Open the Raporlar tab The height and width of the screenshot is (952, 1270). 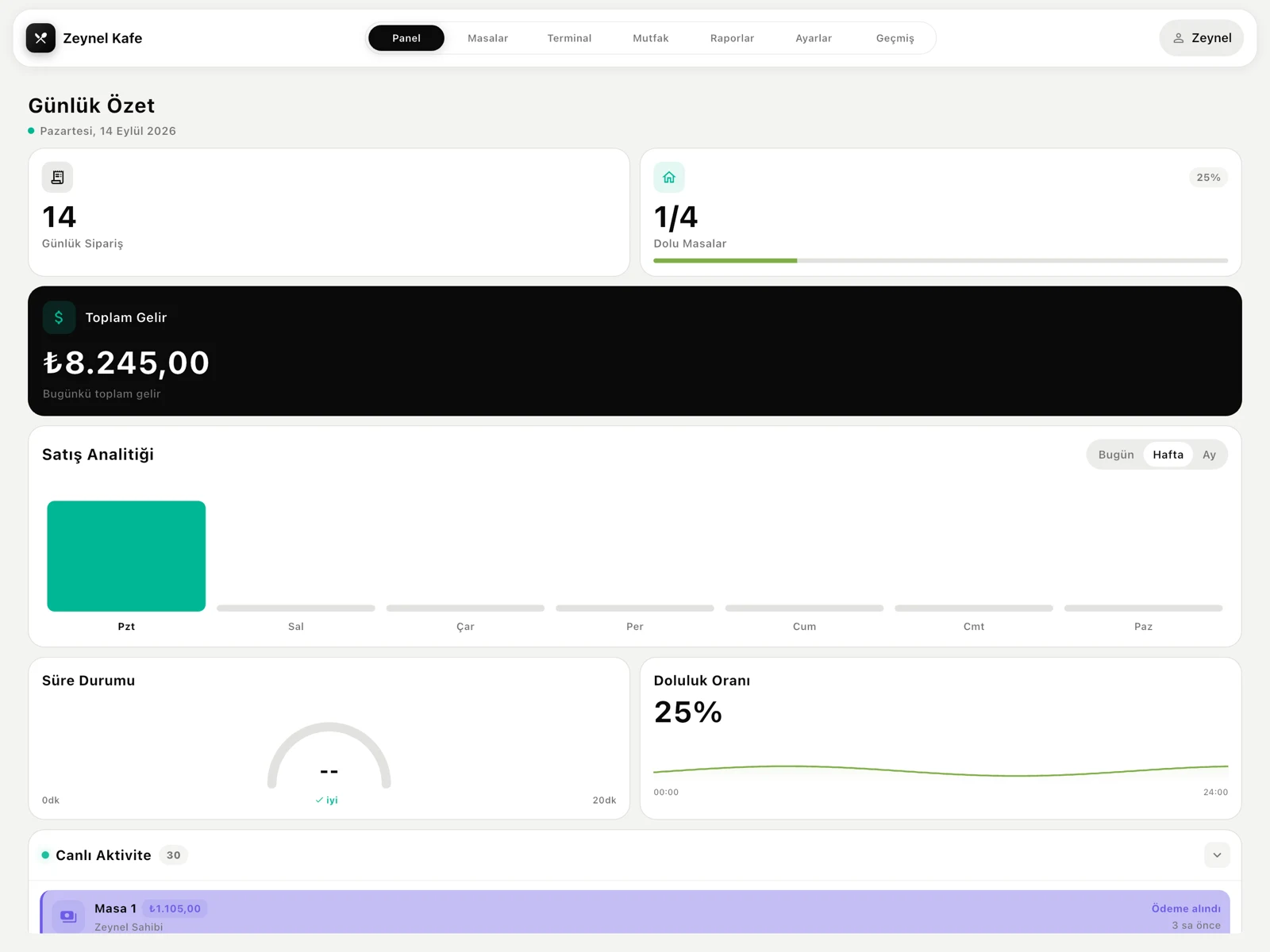pyautogui.click(x=732, y=38)
